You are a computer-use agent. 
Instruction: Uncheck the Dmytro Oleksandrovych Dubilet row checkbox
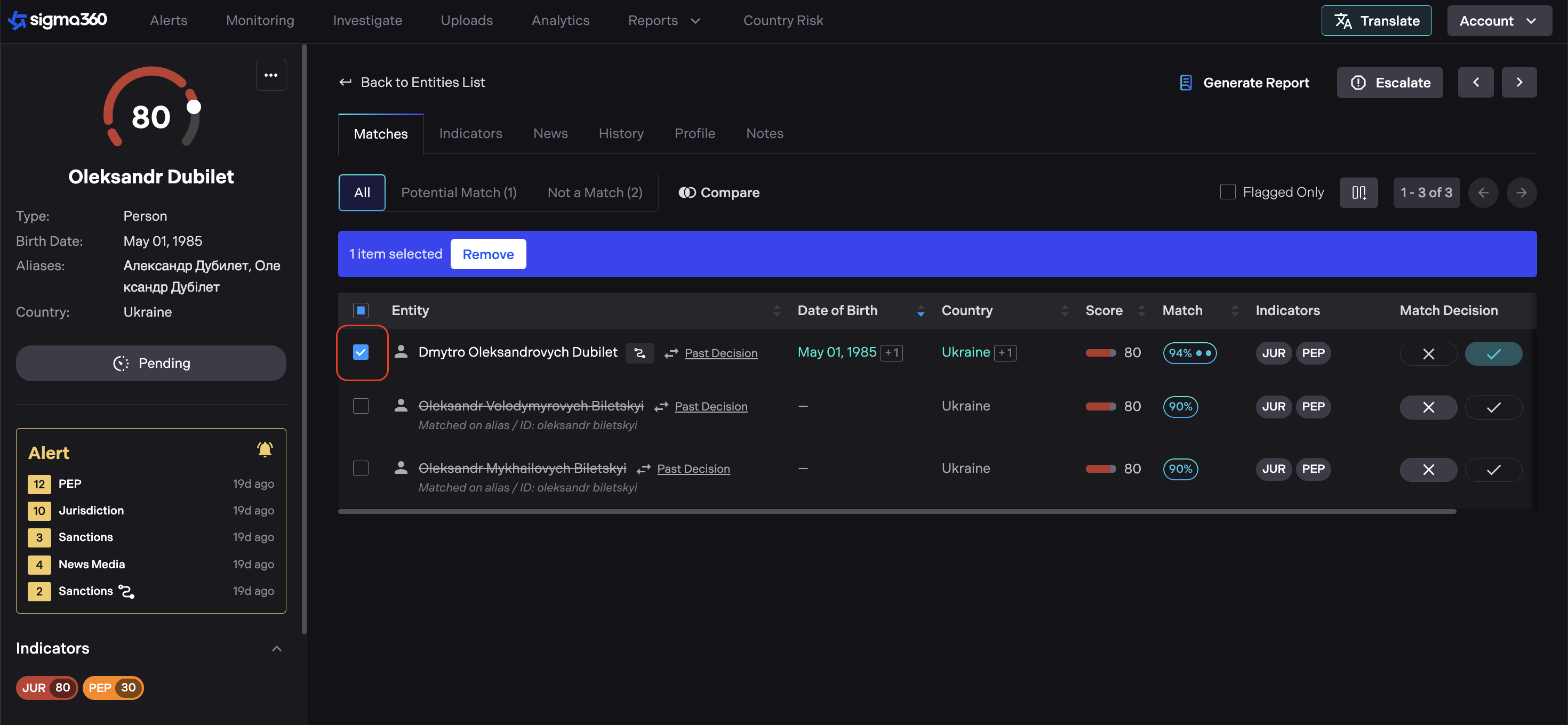[361, 352]
